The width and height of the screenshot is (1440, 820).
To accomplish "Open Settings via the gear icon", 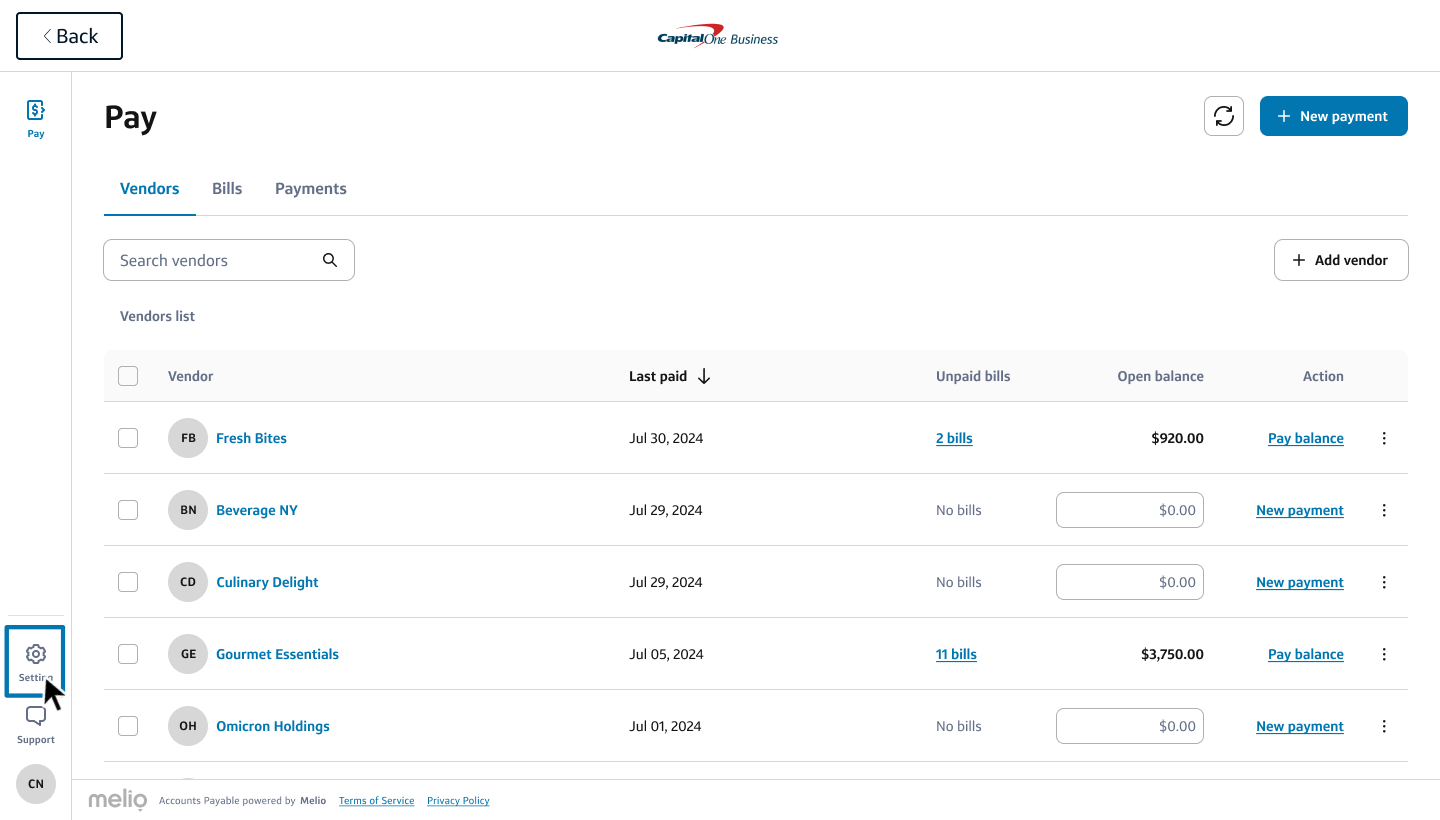I will (36, 654).
